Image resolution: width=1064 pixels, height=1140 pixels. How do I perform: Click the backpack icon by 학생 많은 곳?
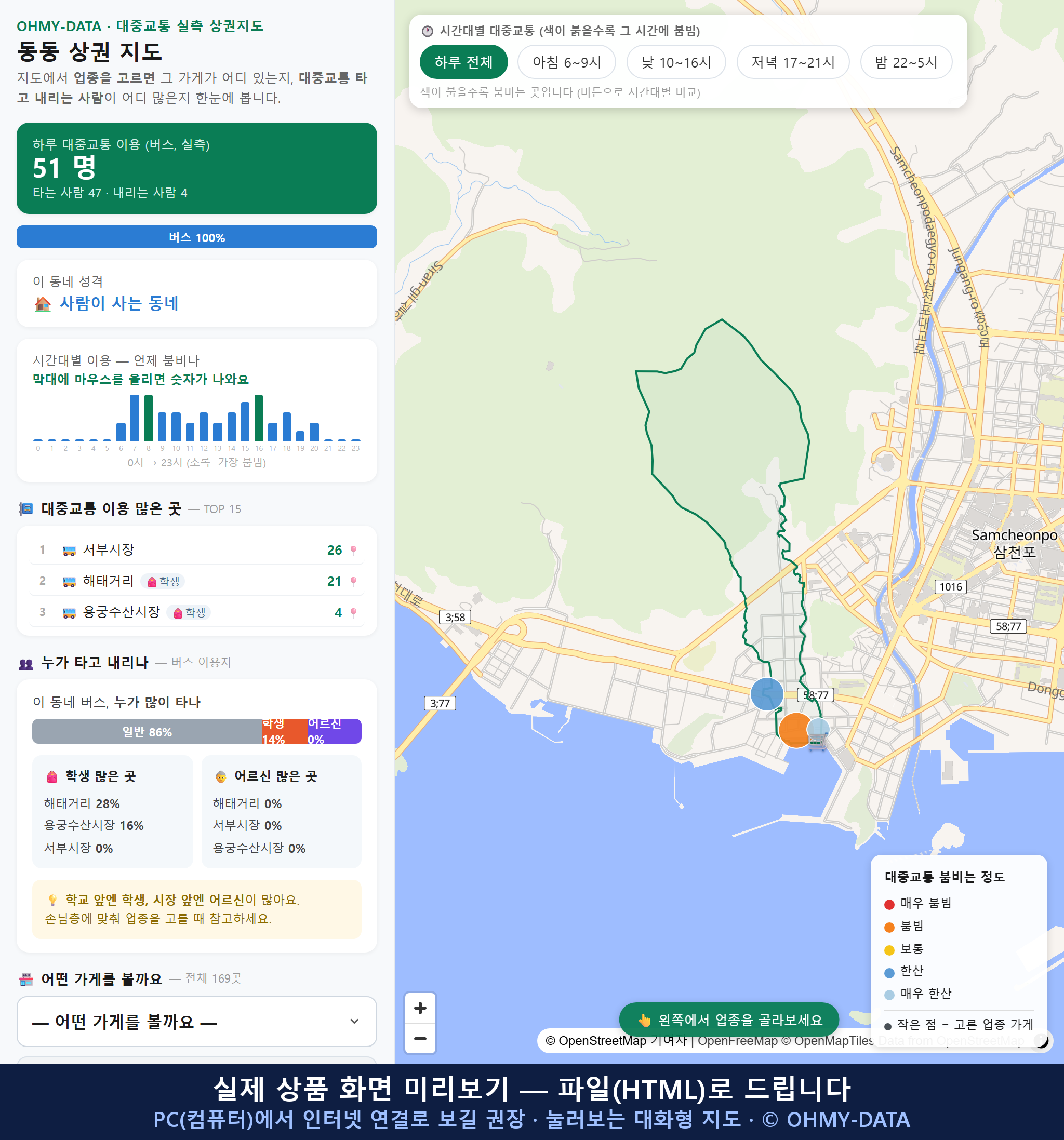52,776
